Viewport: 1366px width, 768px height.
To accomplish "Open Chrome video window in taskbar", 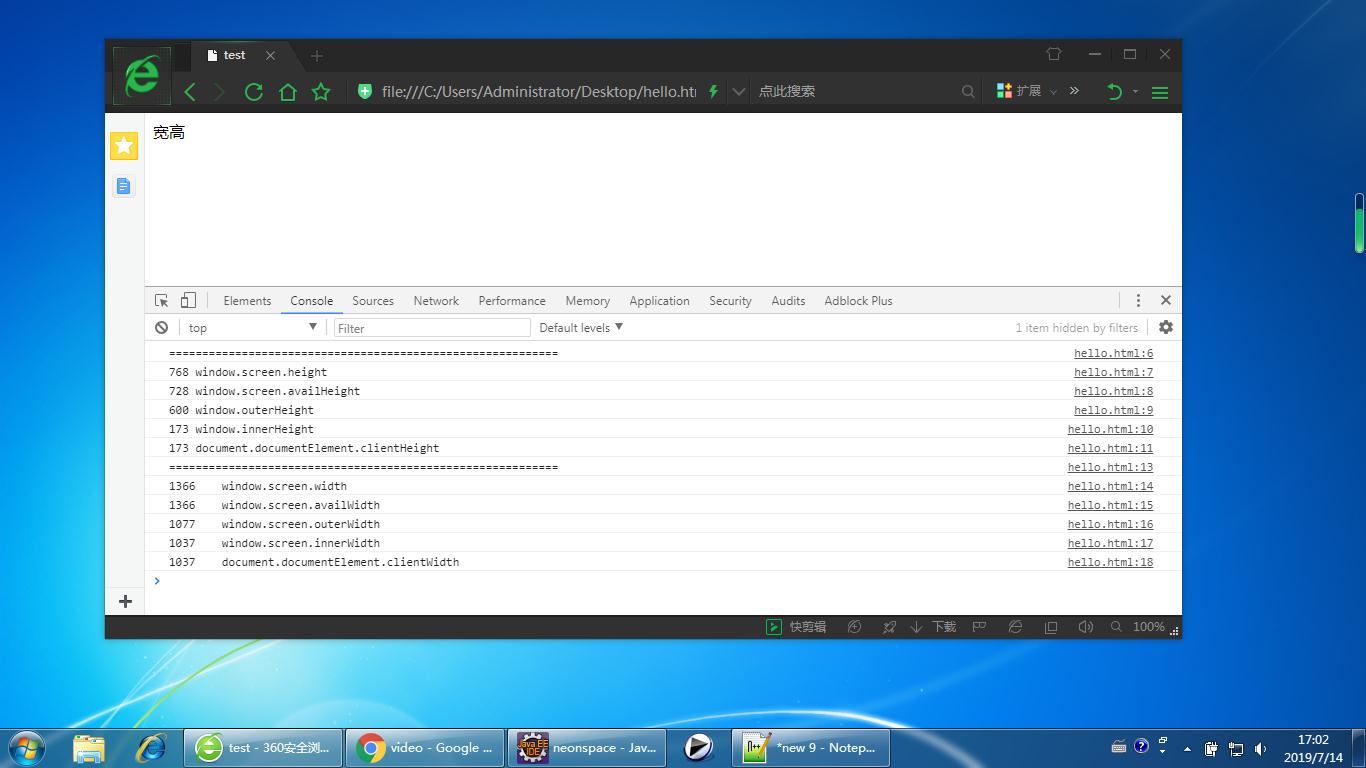I will point(427,747).
